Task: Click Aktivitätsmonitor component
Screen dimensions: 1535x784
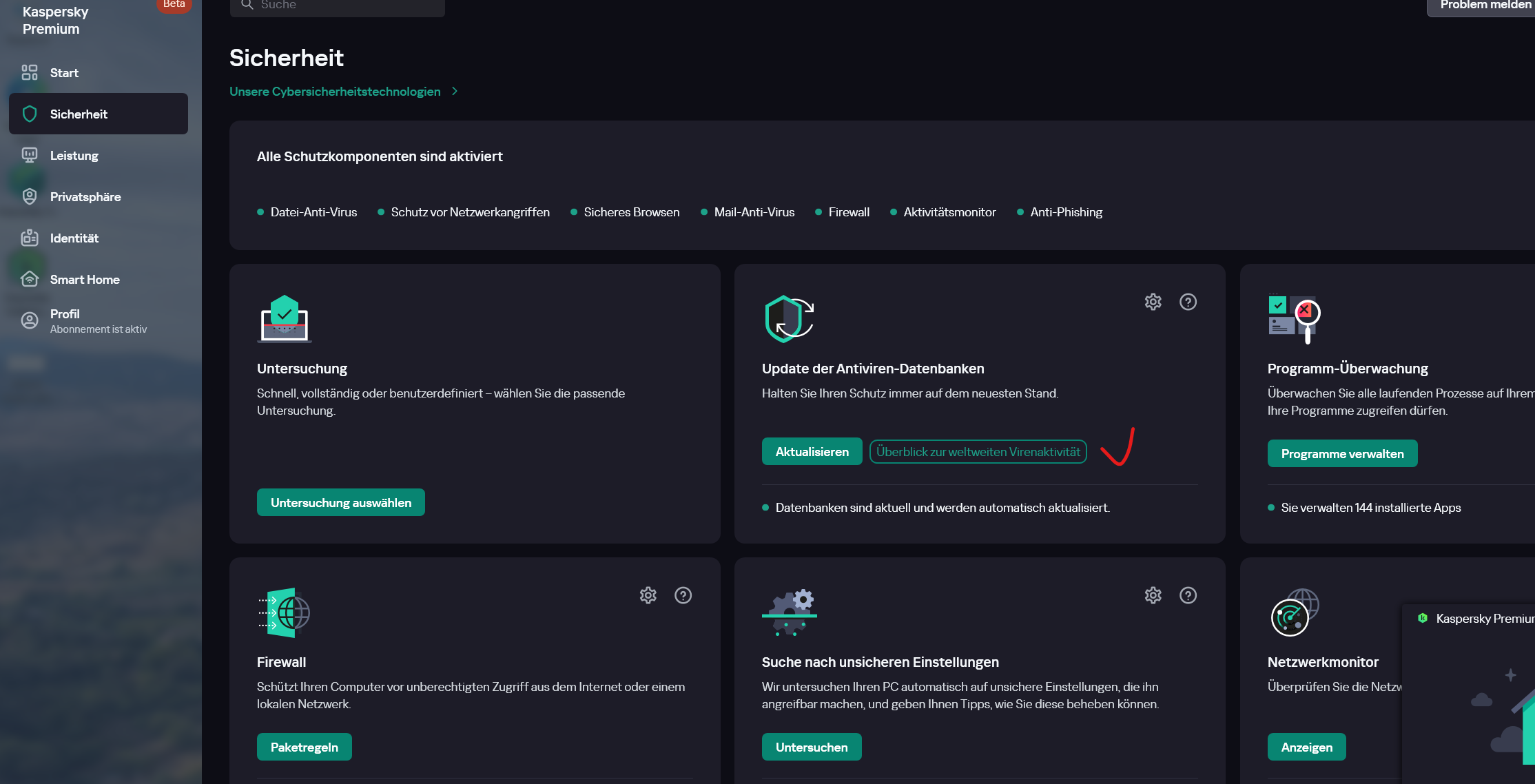Action: [943, 212]
